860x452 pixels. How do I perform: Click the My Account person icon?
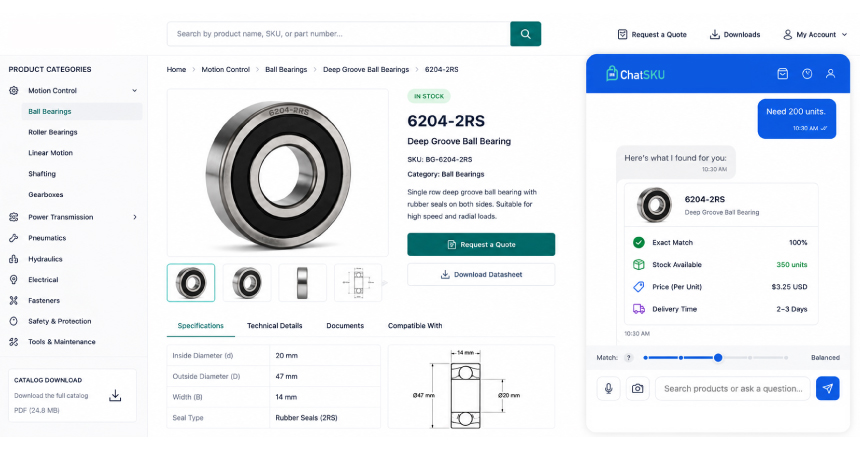coord(787,35)
